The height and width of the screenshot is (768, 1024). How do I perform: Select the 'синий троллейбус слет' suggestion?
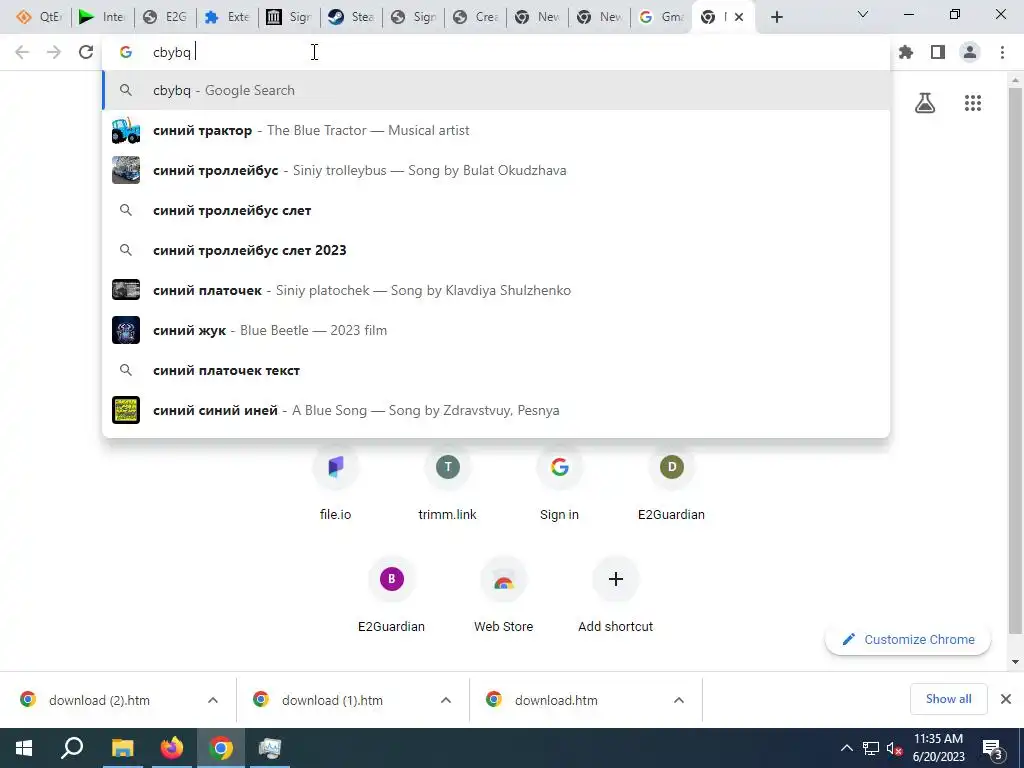[496, 210]
